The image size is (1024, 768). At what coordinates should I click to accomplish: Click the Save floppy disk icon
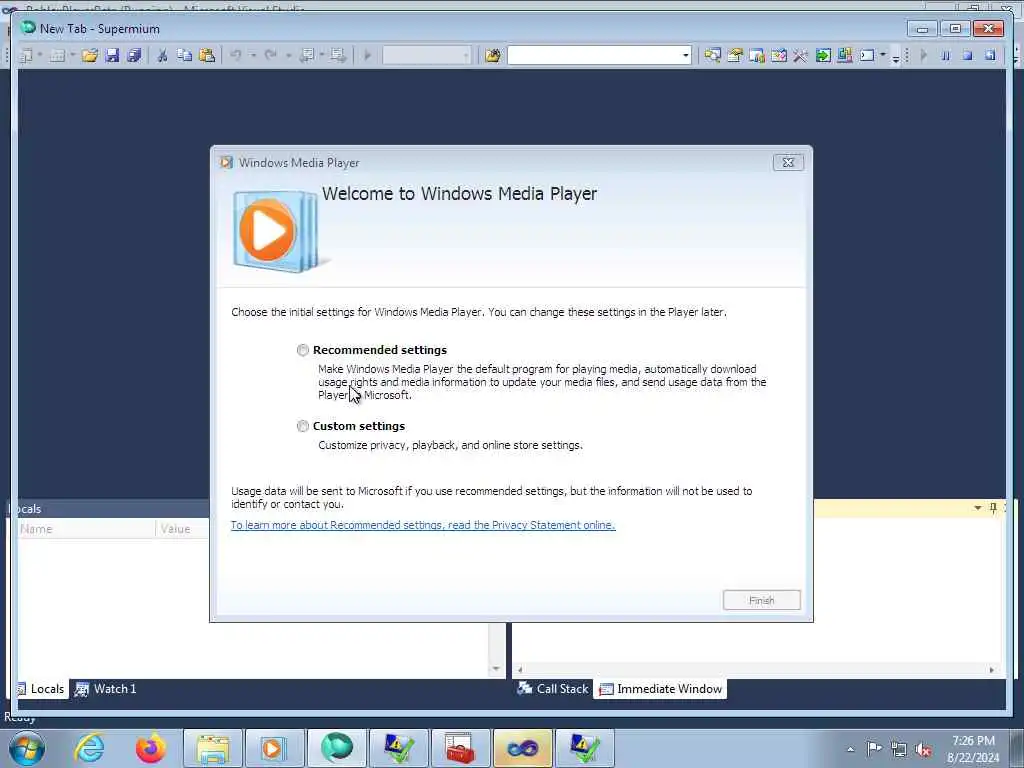coord(112,56)
